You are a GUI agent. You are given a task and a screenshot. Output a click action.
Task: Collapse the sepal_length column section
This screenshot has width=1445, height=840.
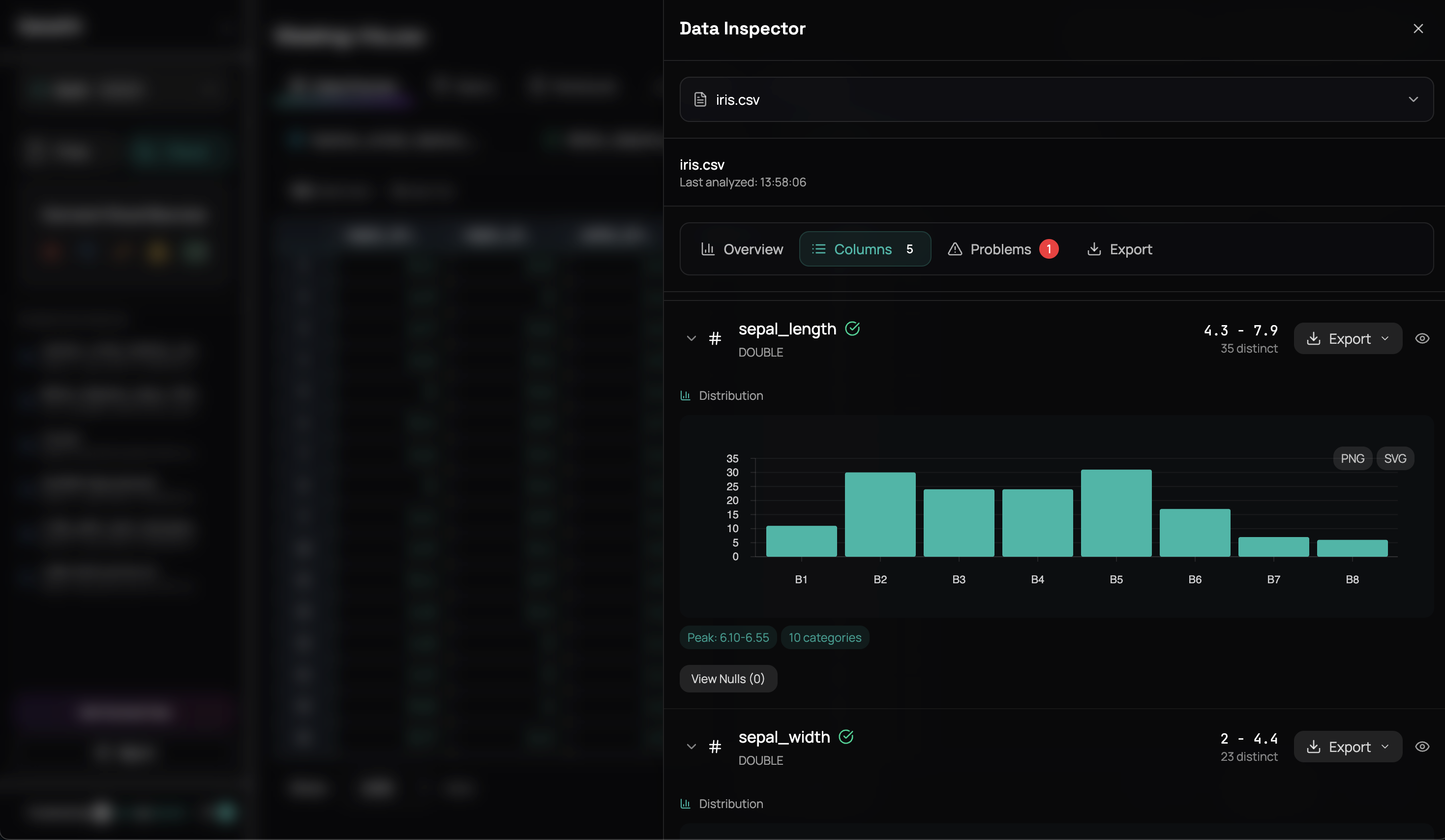[x=691, y=339]
